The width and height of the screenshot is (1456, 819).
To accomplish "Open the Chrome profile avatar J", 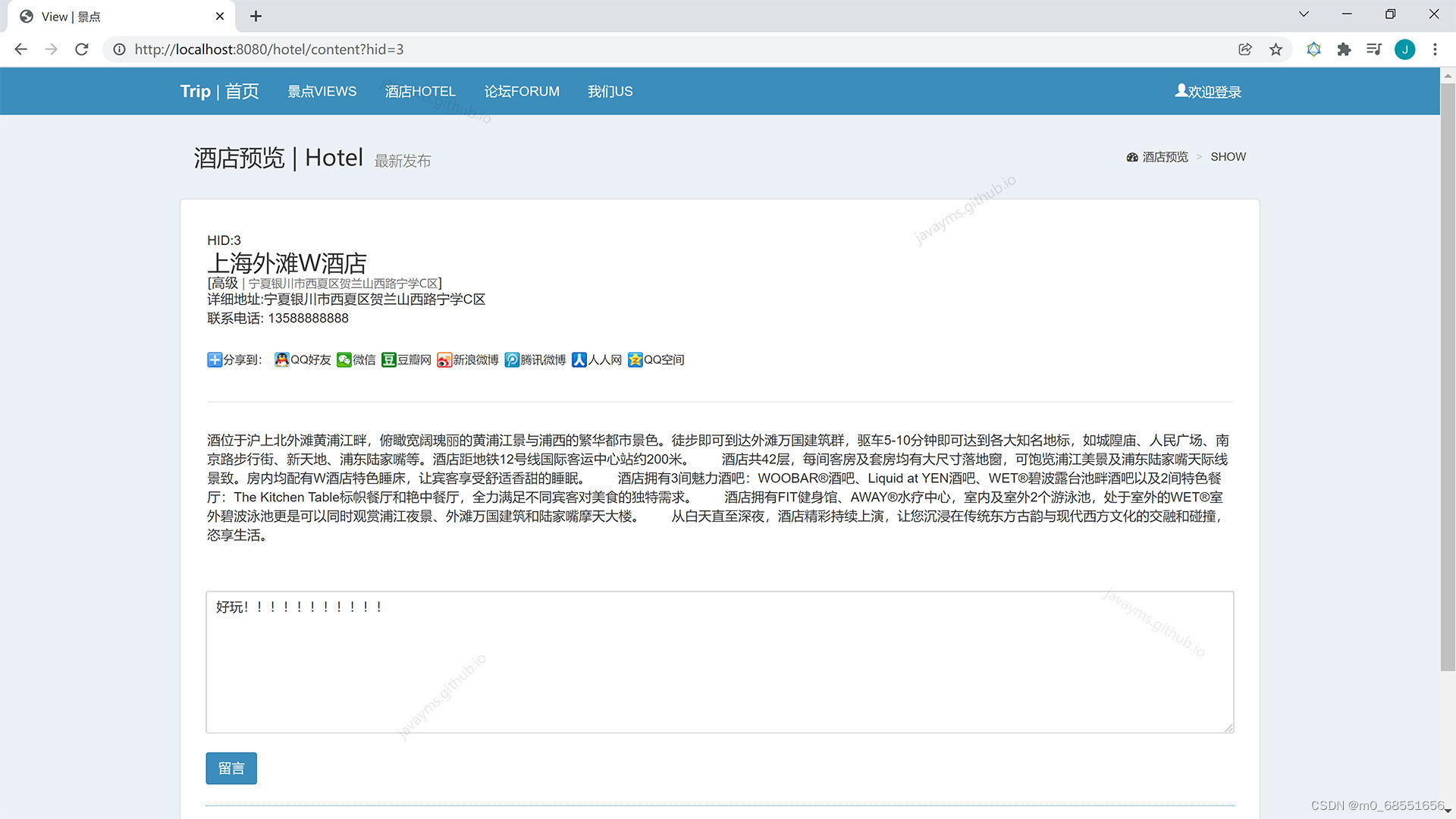I will (1404, 49).
